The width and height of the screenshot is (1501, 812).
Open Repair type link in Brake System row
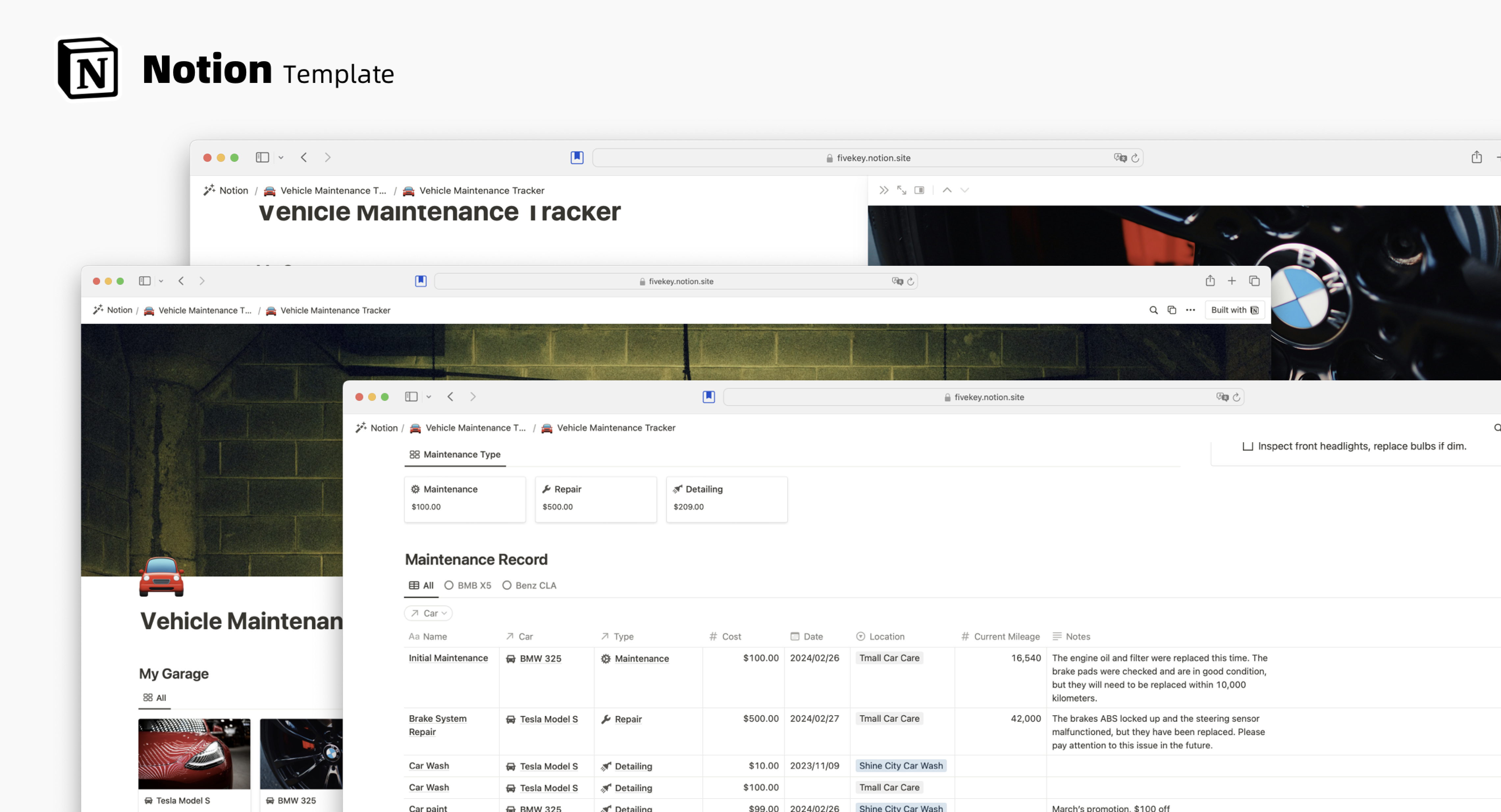pyautogui.click(x=621, y=719)
